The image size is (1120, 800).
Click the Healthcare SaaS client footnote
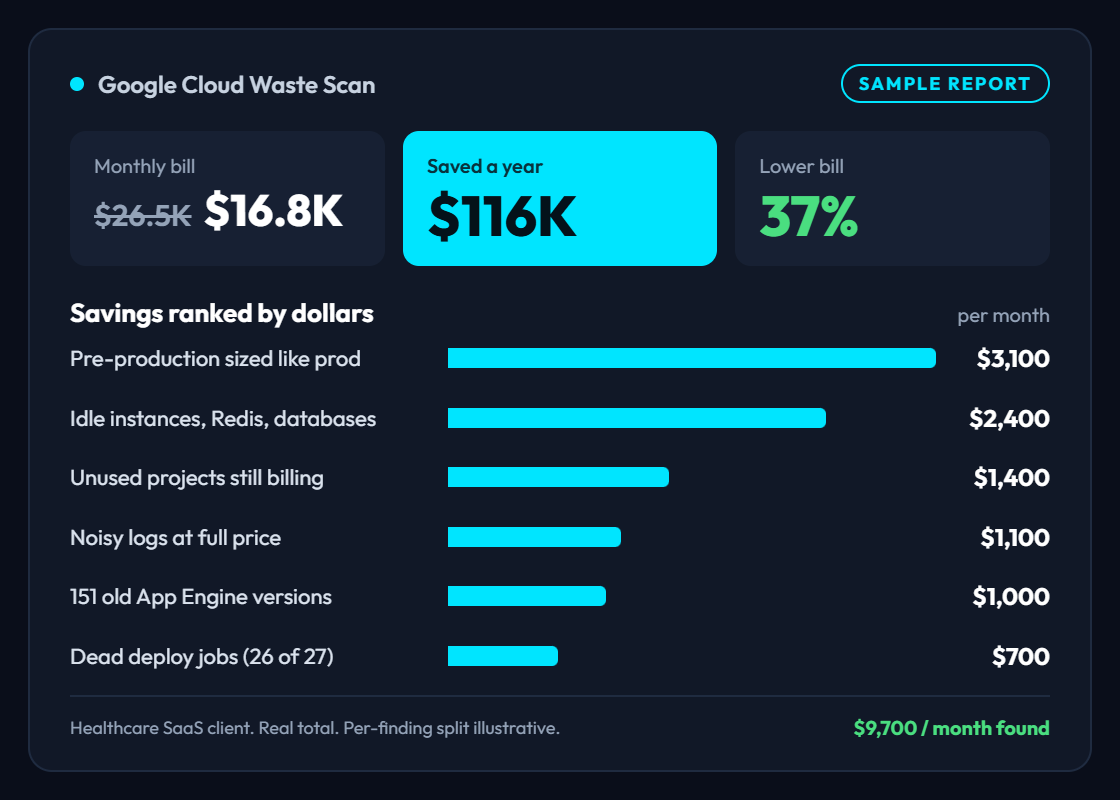pos(315,728)
